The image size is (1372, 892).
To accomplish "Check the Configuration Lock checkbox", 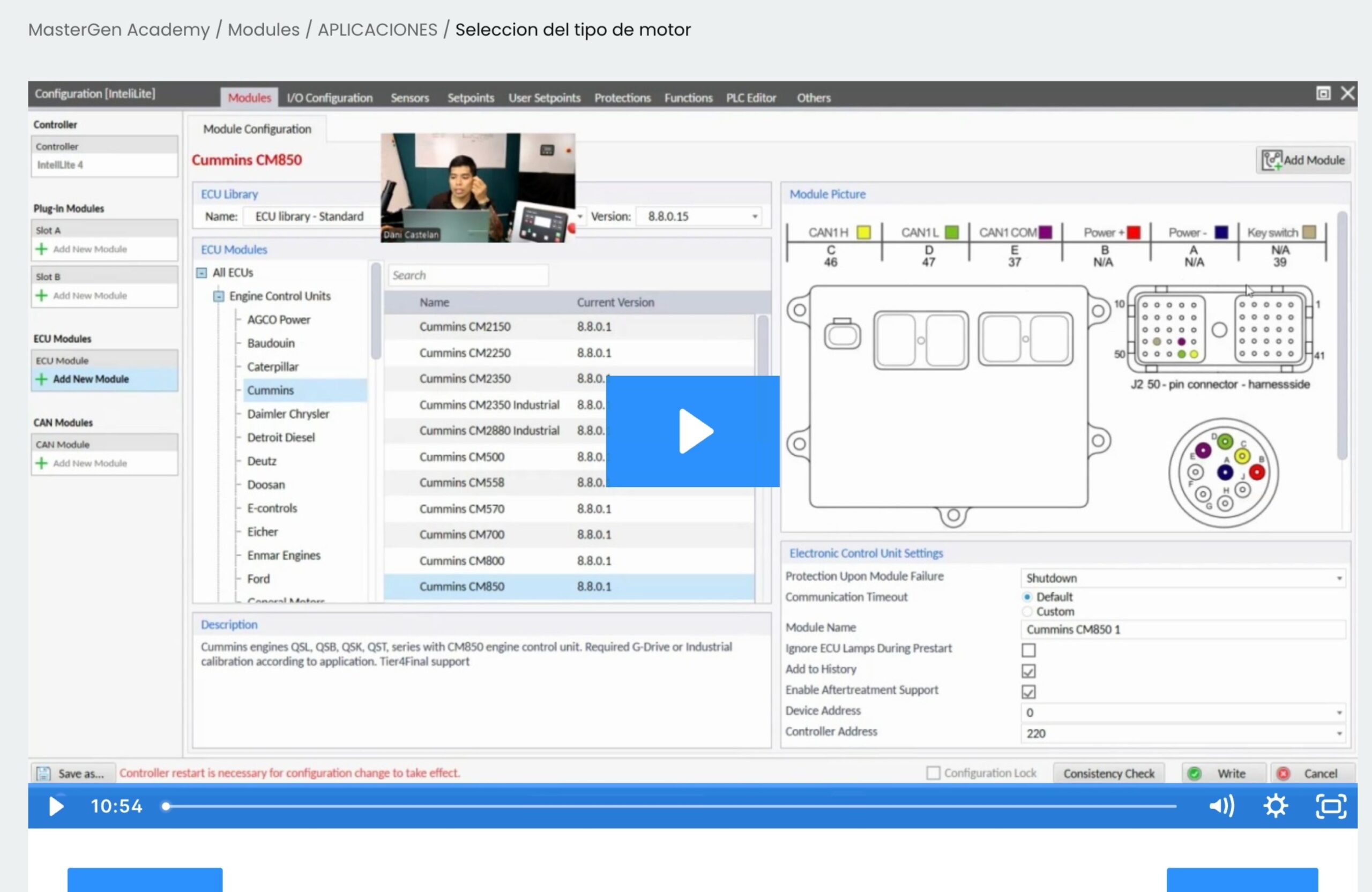I will point(933,773).
